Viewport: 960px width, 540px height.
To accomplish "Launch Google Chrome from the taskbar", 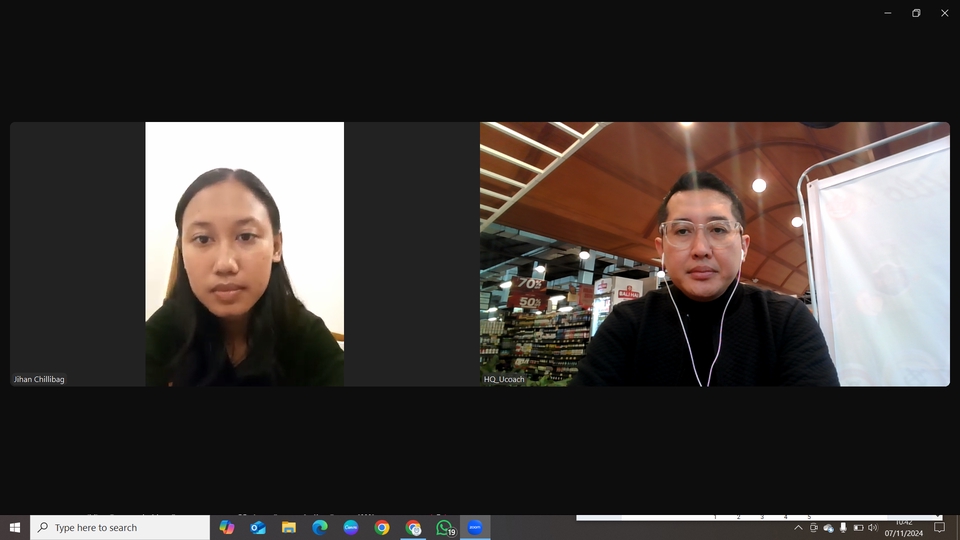I will [382, 527].
